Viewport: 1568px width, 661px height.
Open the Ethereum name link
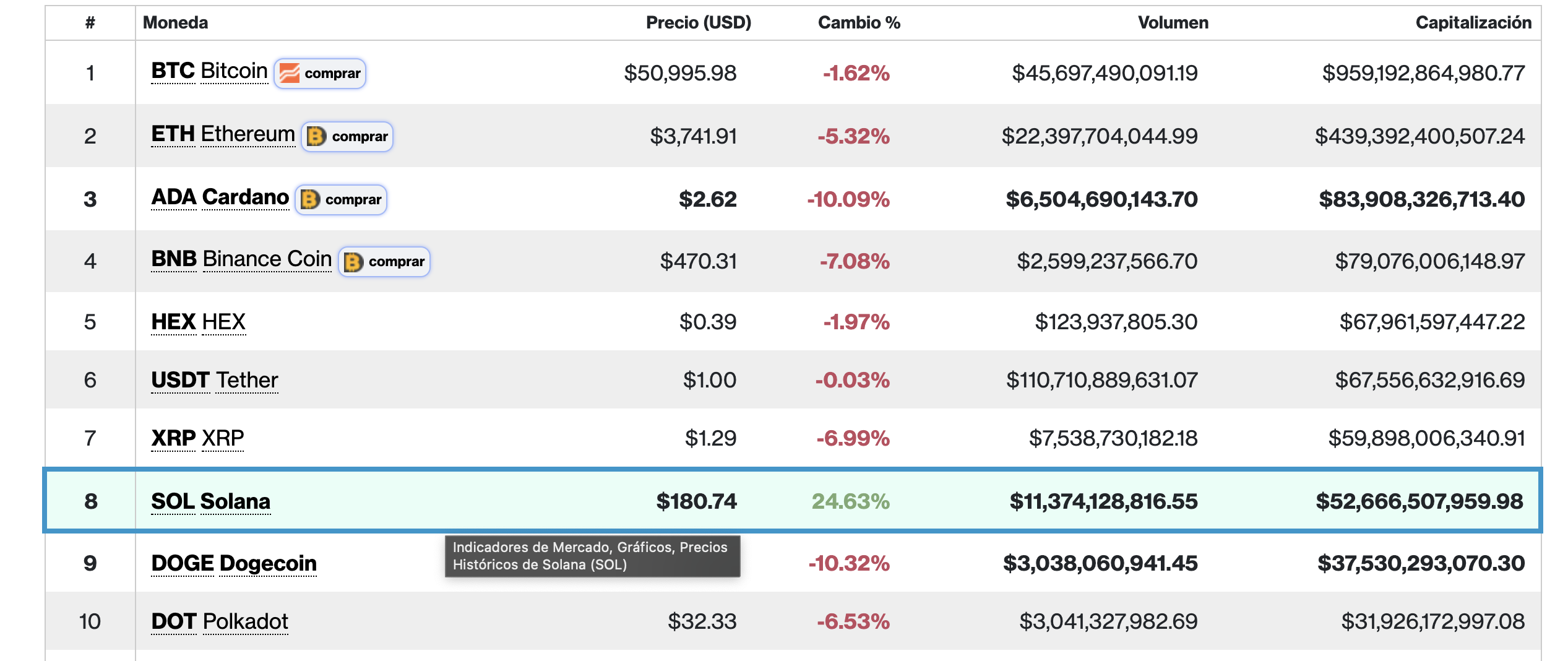point(248,134)
